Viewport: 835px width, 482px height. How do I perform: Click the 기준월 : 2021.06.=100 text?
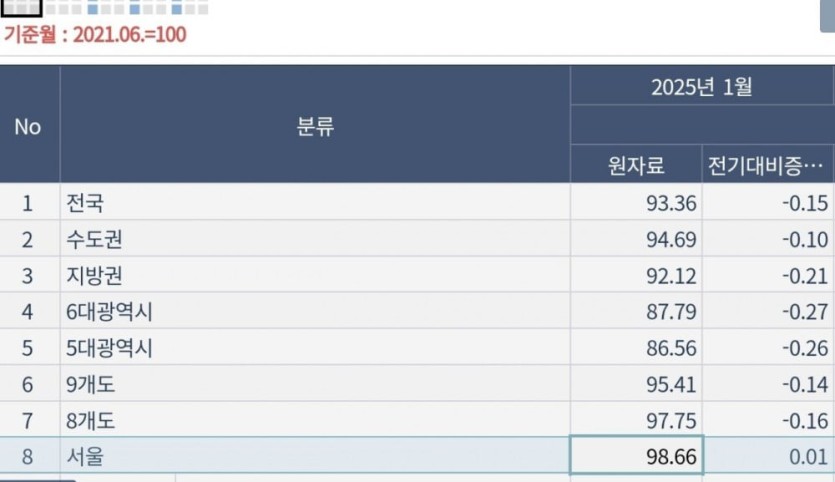click(x=95, y=34)
